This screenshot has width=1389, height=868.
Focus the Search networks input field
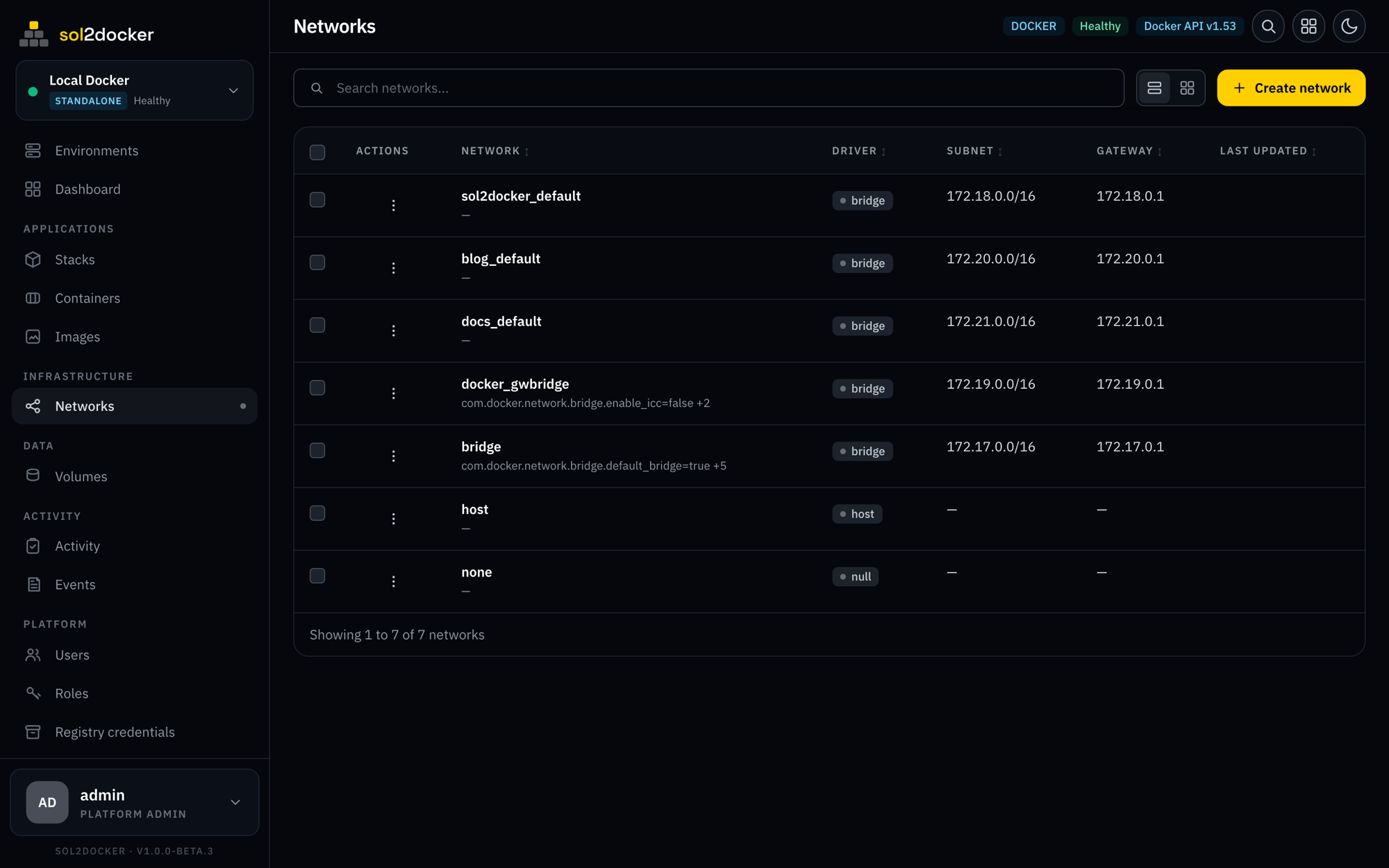click(708, 88)
